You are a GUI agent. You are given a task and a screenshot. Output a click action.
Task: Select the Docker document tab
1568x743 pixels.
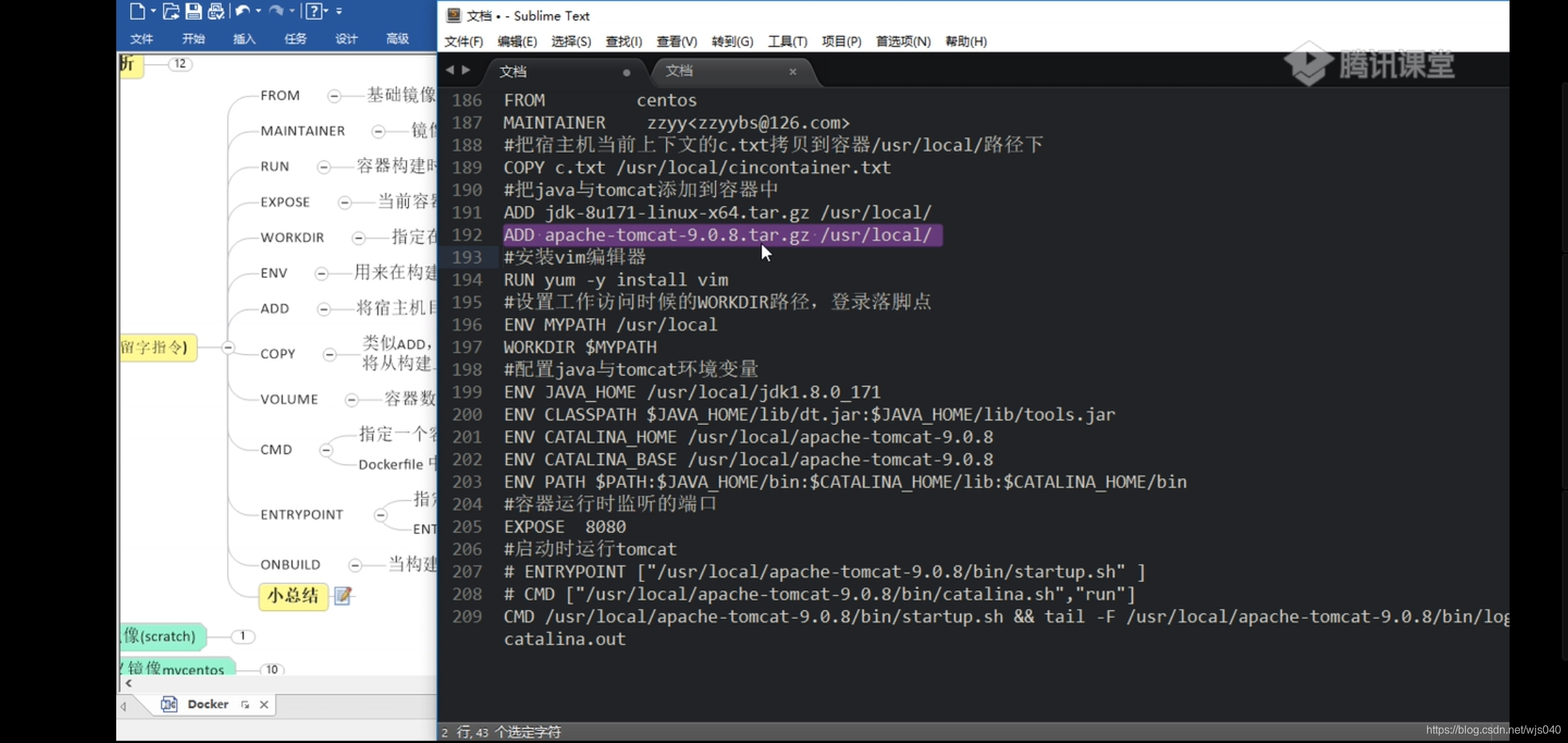208,704
